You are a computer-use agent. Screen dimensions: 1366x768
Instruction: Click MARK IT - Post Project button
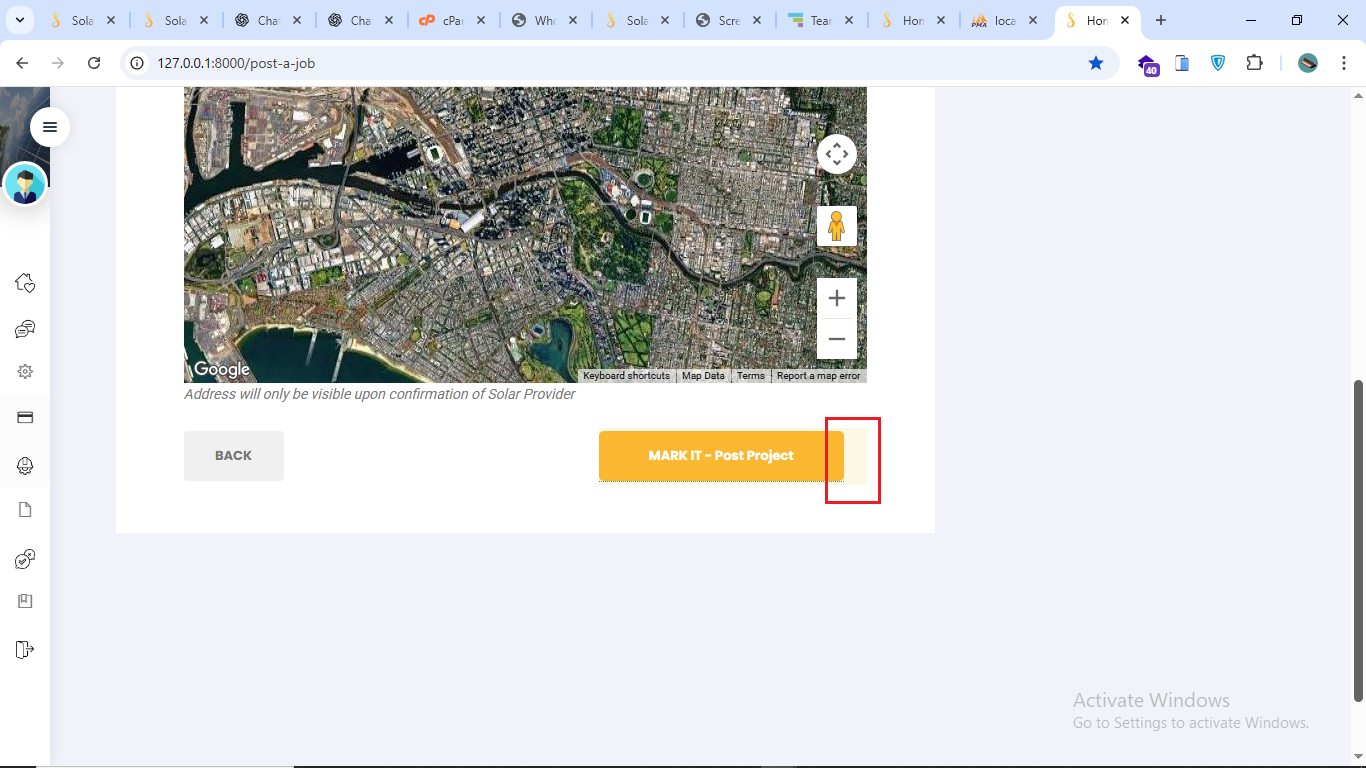coord(721,456)
